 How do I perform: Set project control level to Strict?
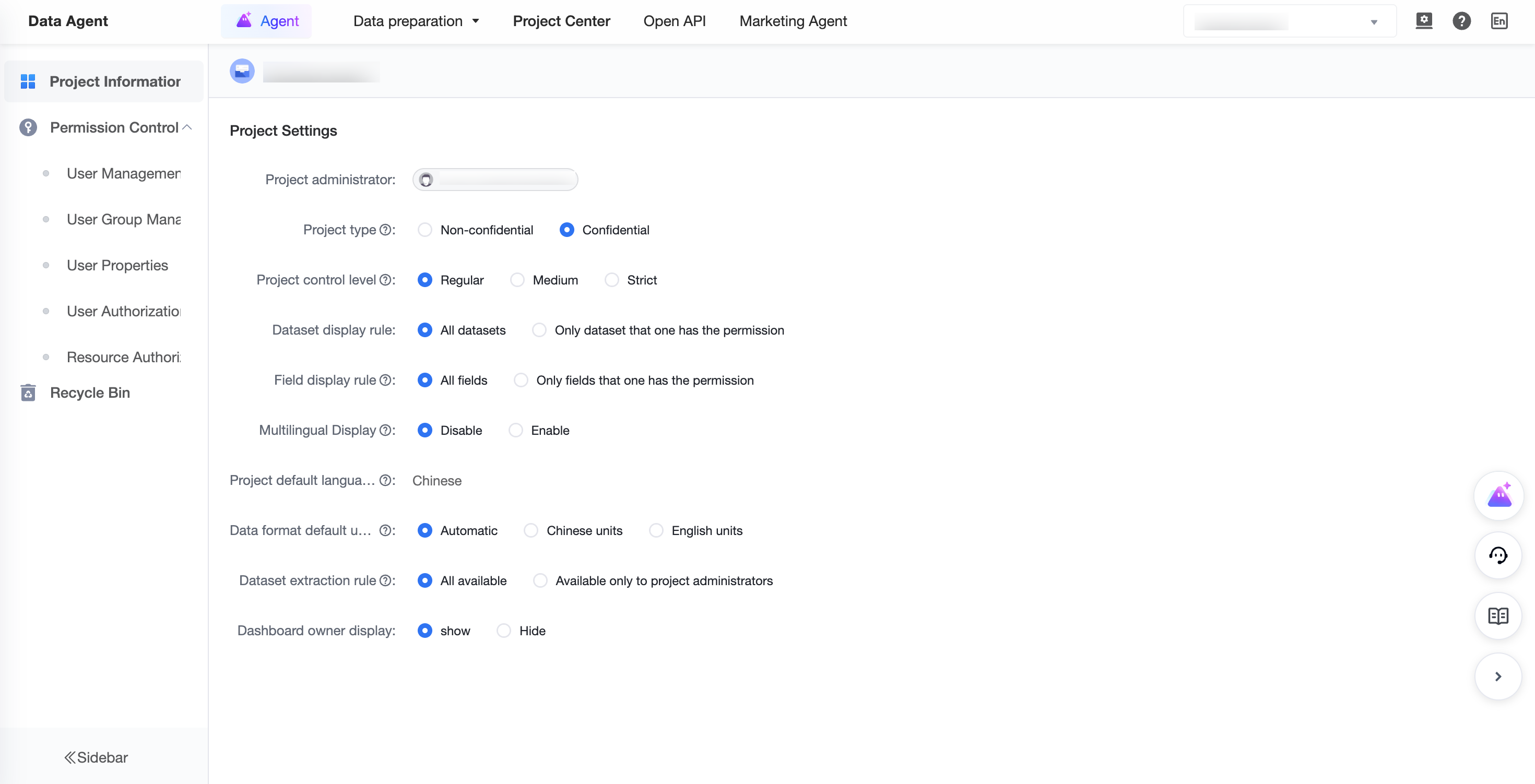point(631,280)
